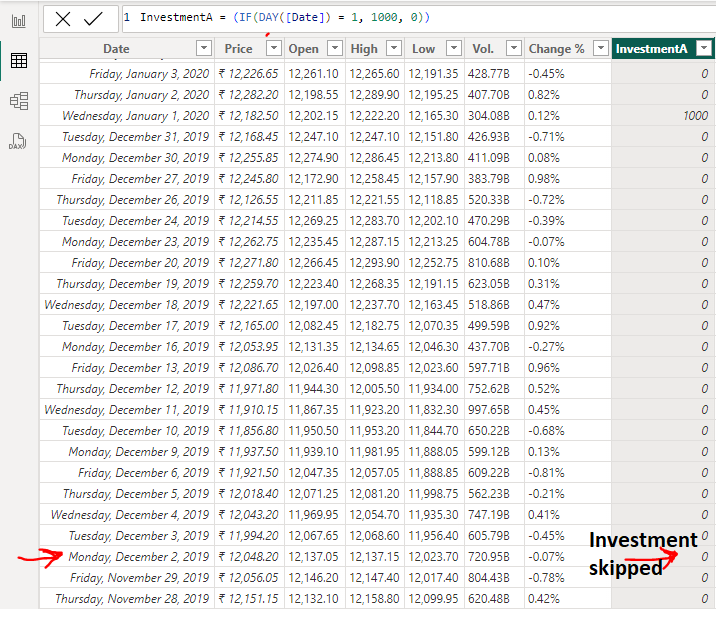Select the Vol. column header
Viewport: 716px width, 617px height.
[x=483, y=48]
